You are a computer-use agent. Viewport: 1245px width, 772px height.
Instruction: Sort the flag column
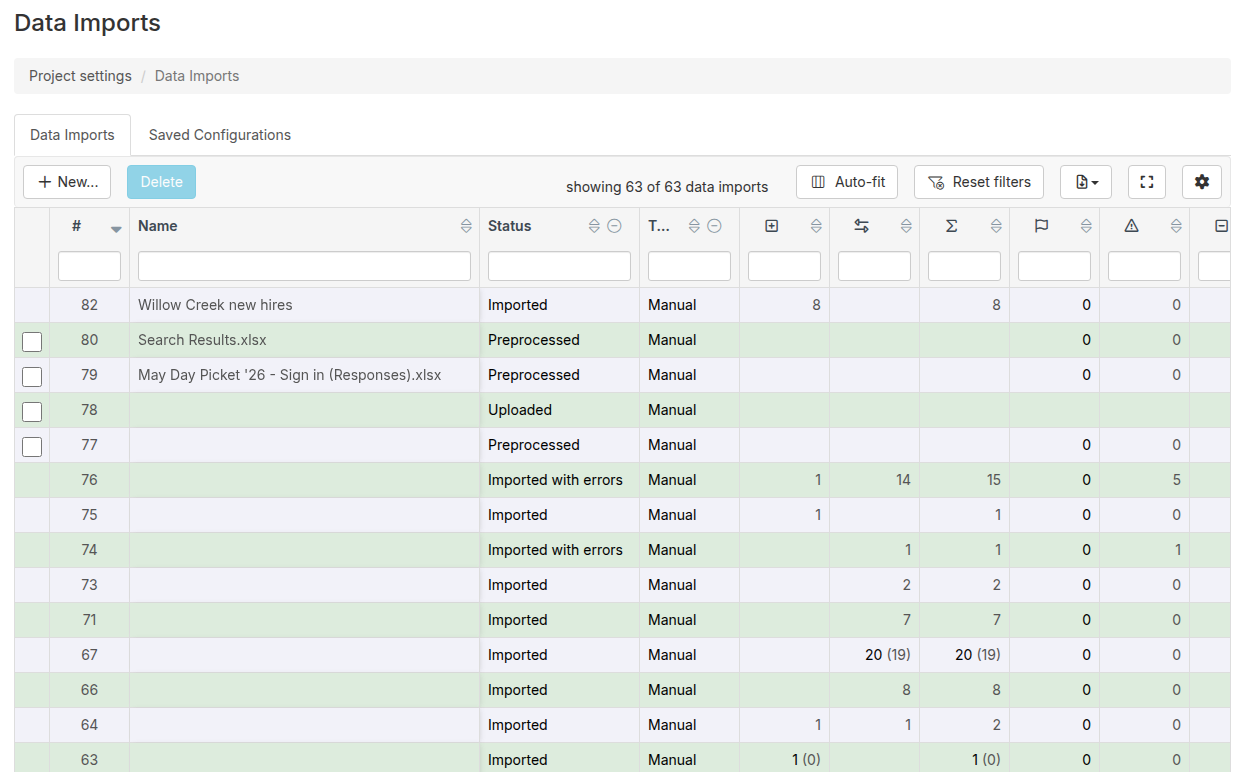[x=1086, y=226]
